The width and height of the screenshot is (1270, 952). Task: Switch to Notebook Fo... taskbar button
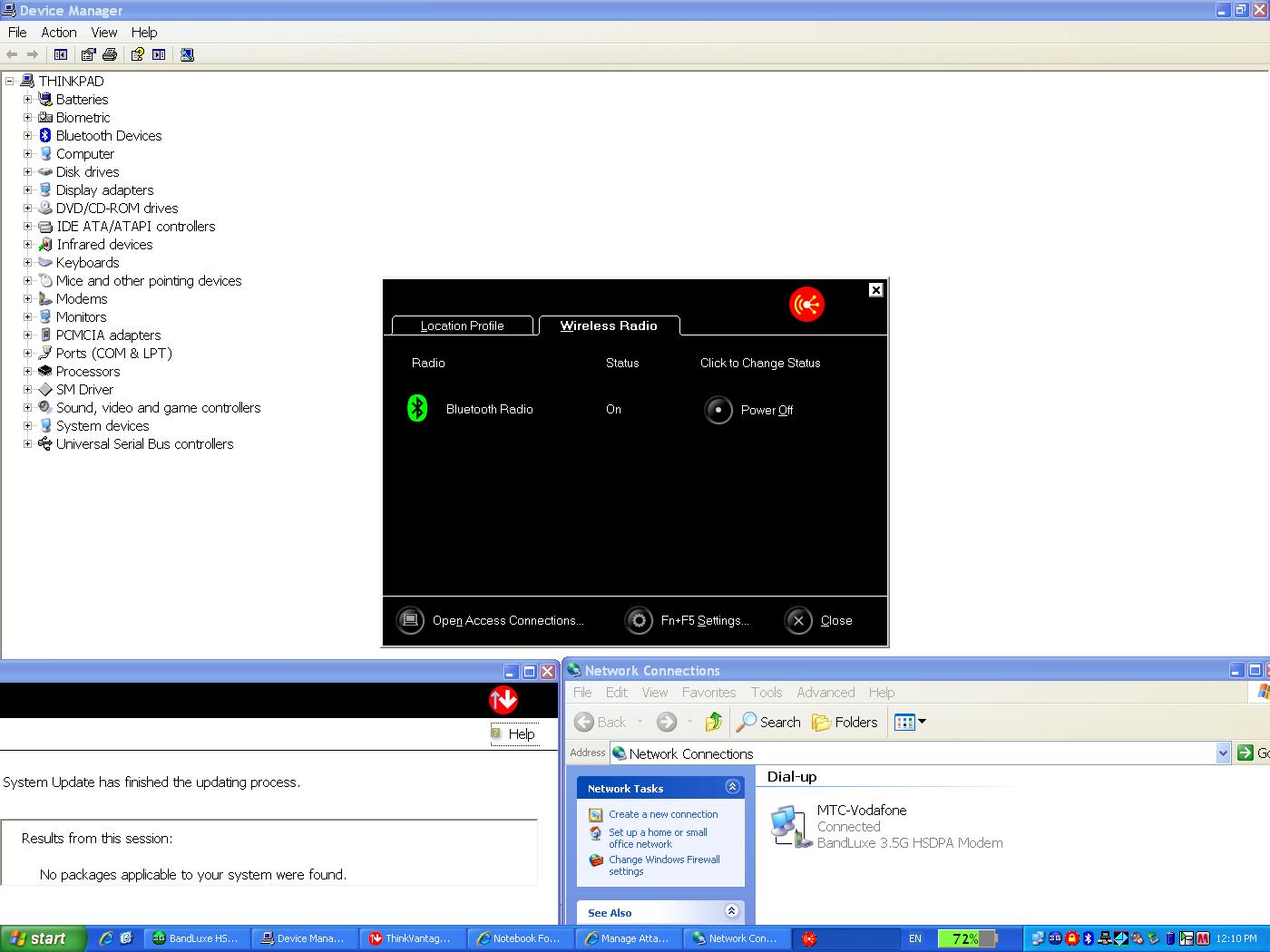pyautogui.click(x=519, y=938)
